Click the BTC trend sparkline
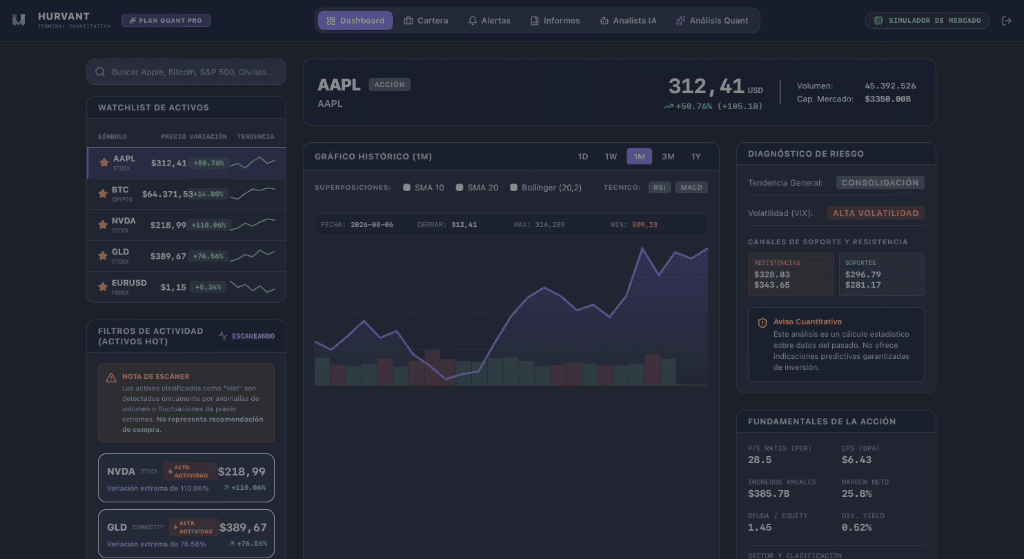The image size is (1024, 559). [x=253, y=193]
